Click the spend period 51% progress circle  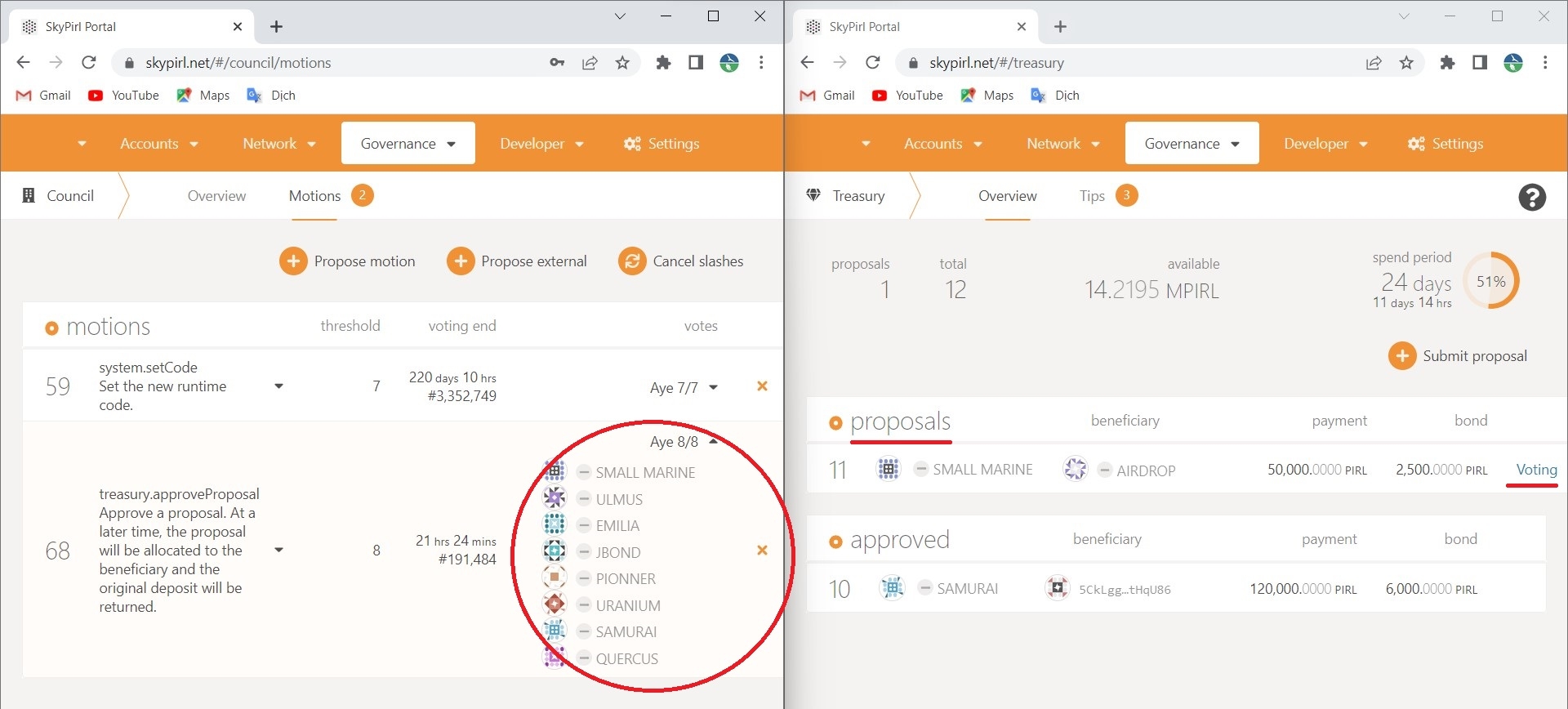coord(1490,282)
